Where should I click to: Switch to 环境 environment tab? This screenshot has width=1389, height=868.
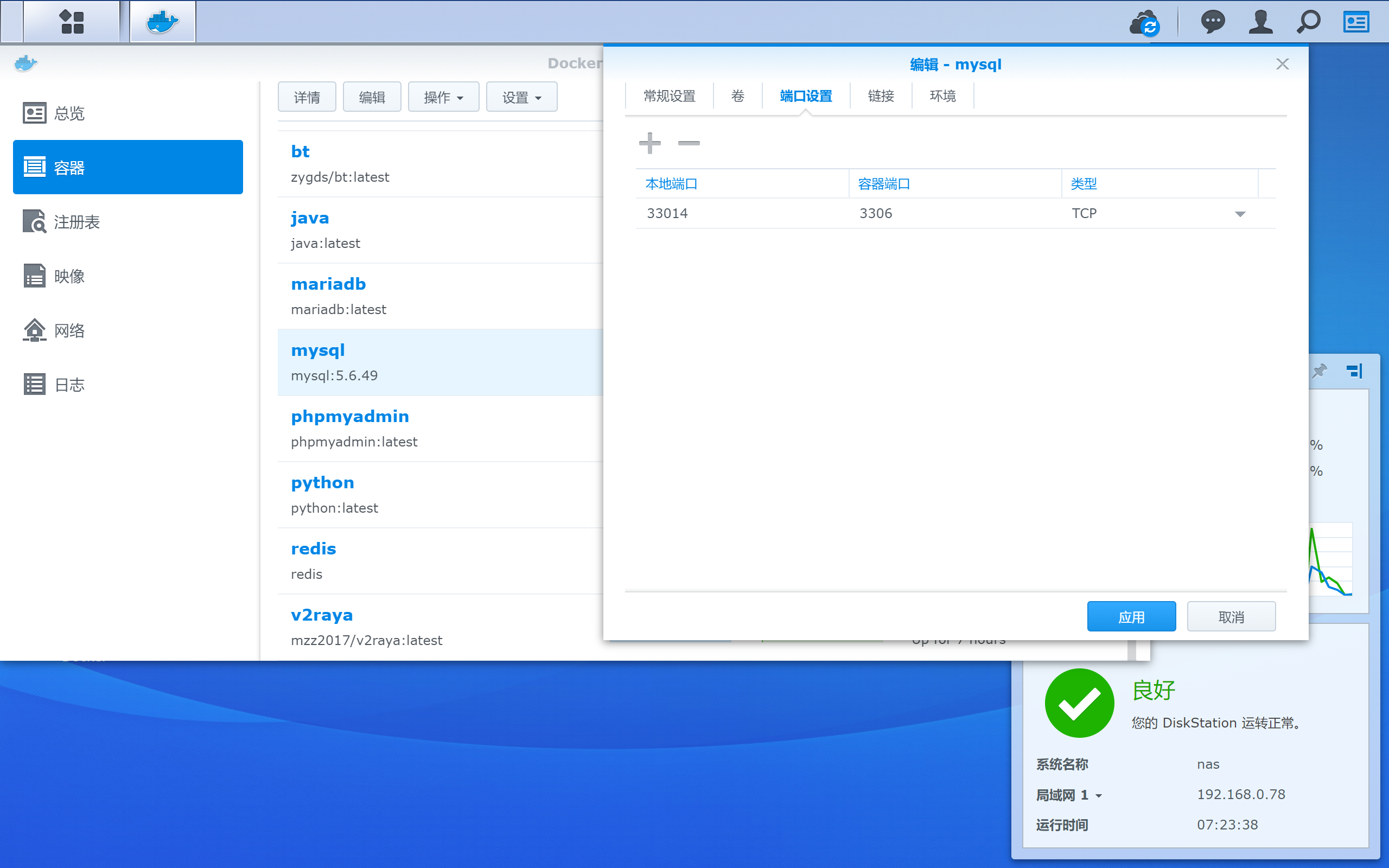click(942, 96)
